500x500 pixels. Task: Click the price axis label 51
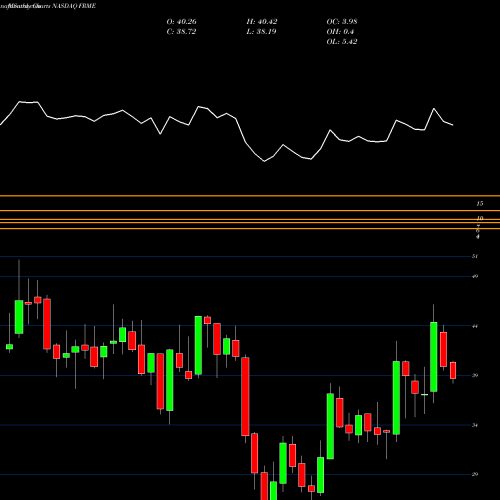[475, 256]
